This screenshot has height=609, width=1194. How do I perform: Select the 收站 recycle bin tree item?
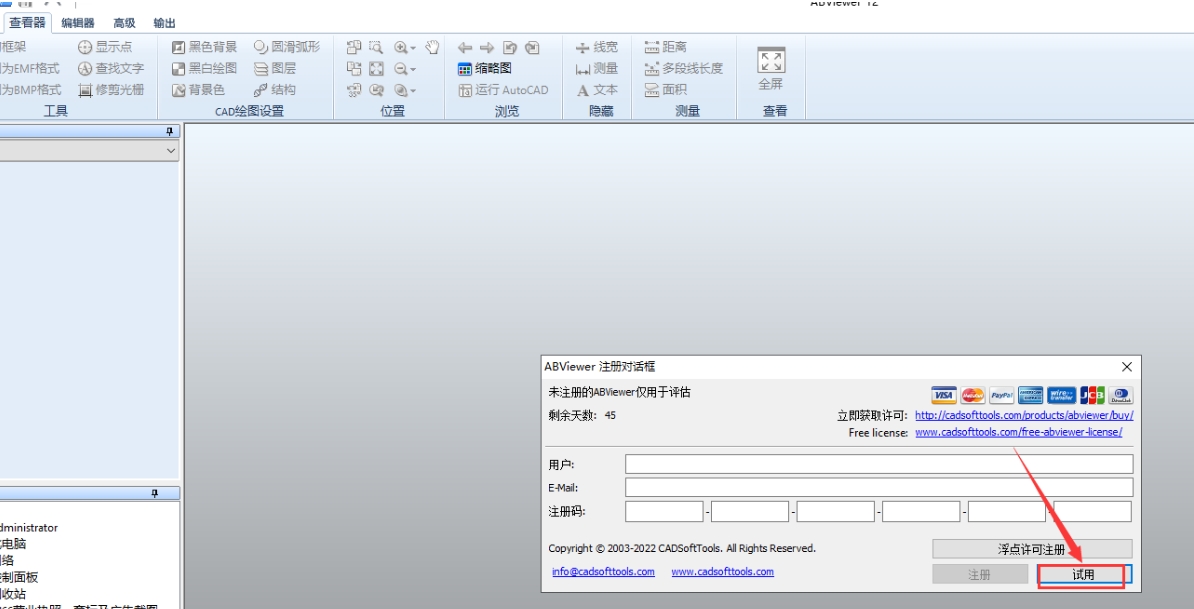[13, 594]
